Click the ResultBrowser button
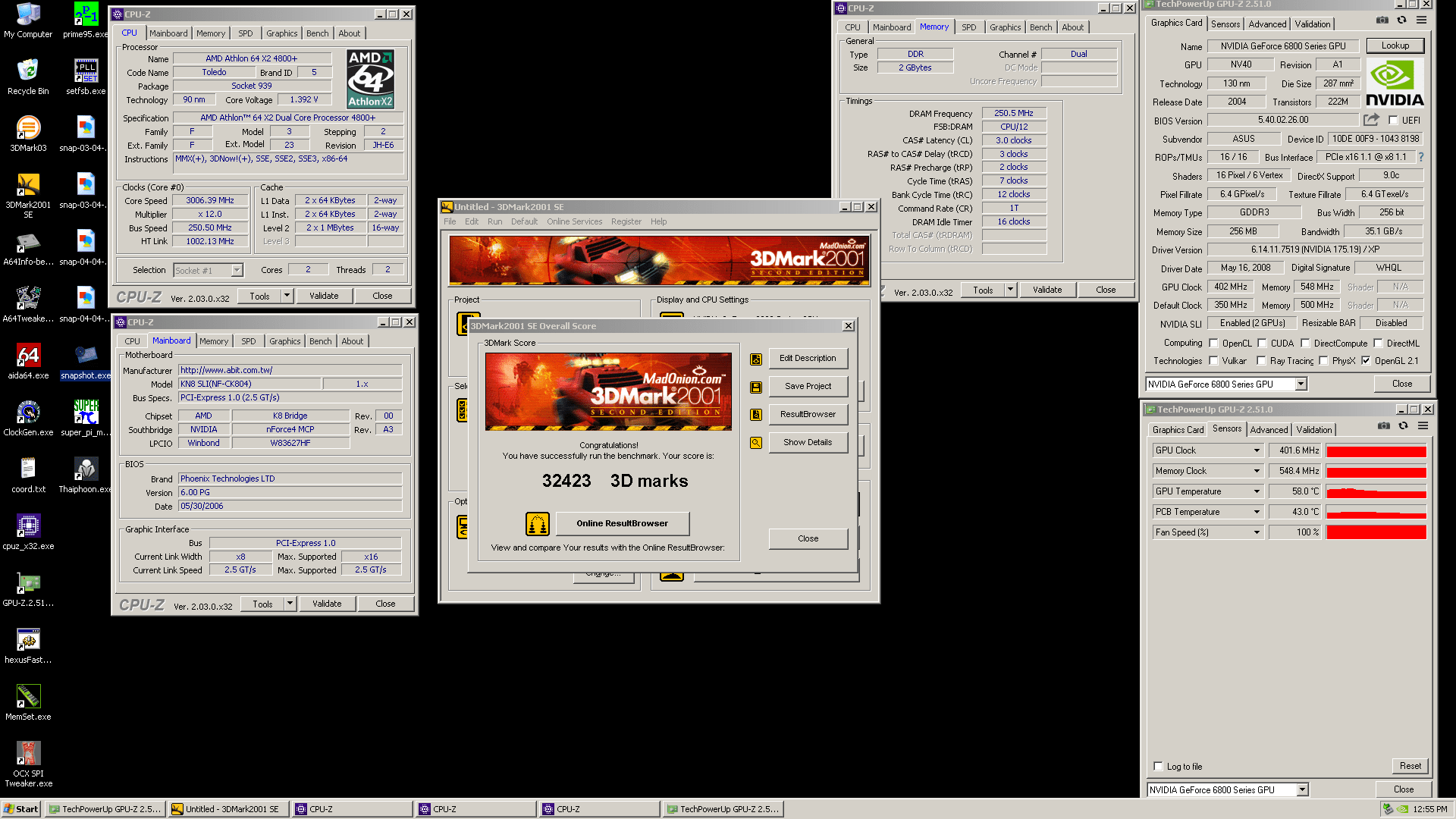 click(808, 414)
